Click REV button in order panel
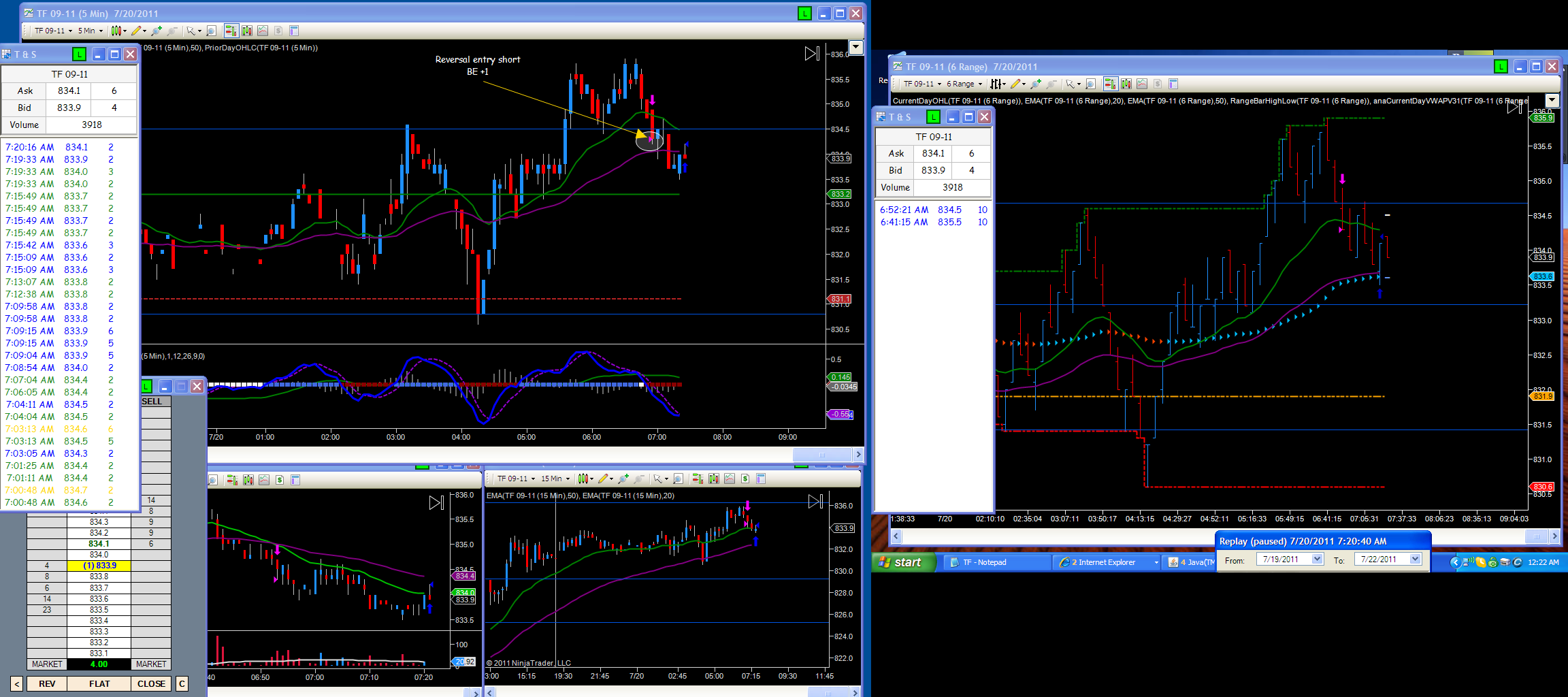Screen dimensions: 1568x697 click(47, 683)
